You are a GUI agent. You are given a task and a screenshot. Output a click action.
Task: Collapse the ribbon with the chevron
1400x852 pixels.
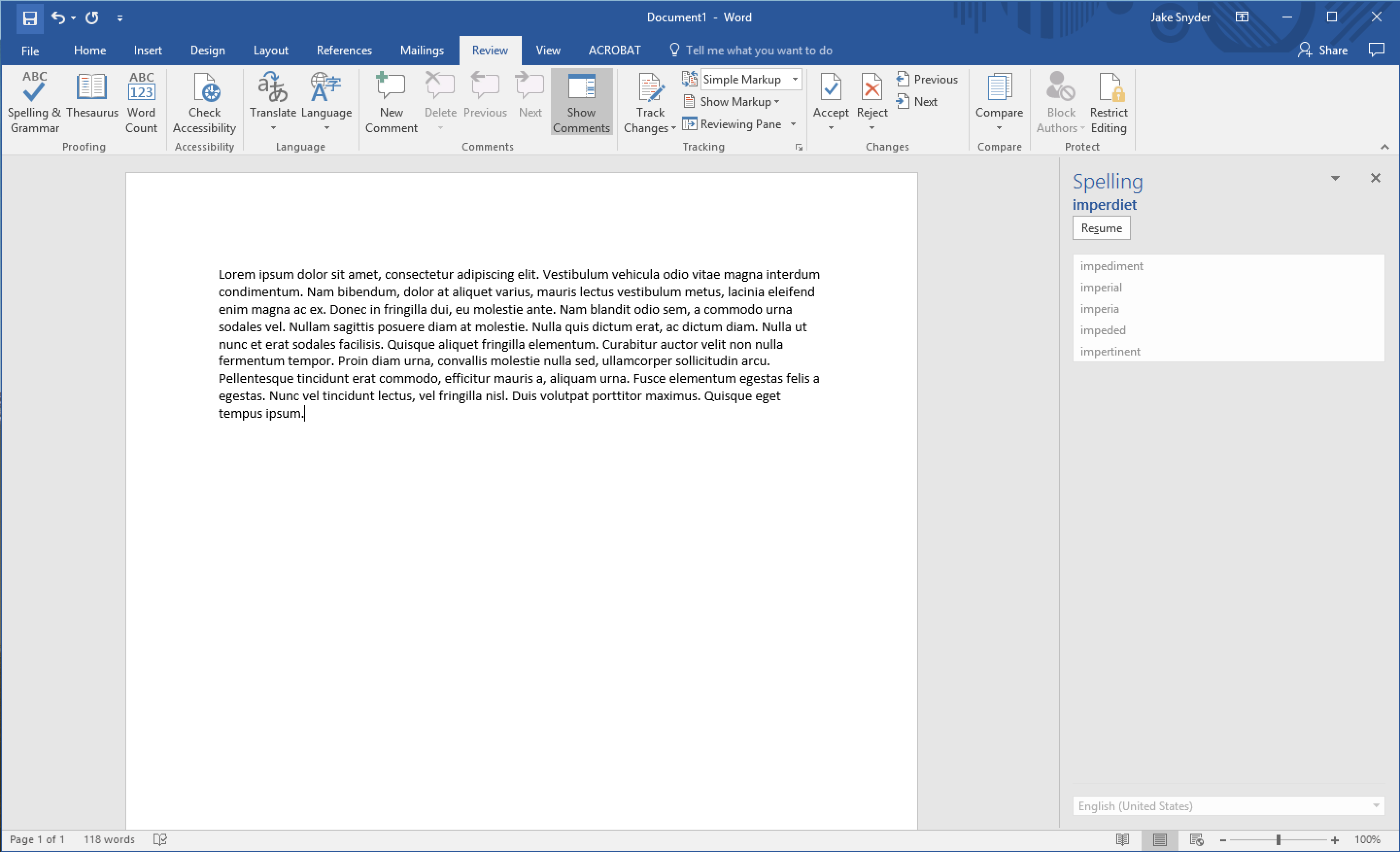coord(1384,147)
